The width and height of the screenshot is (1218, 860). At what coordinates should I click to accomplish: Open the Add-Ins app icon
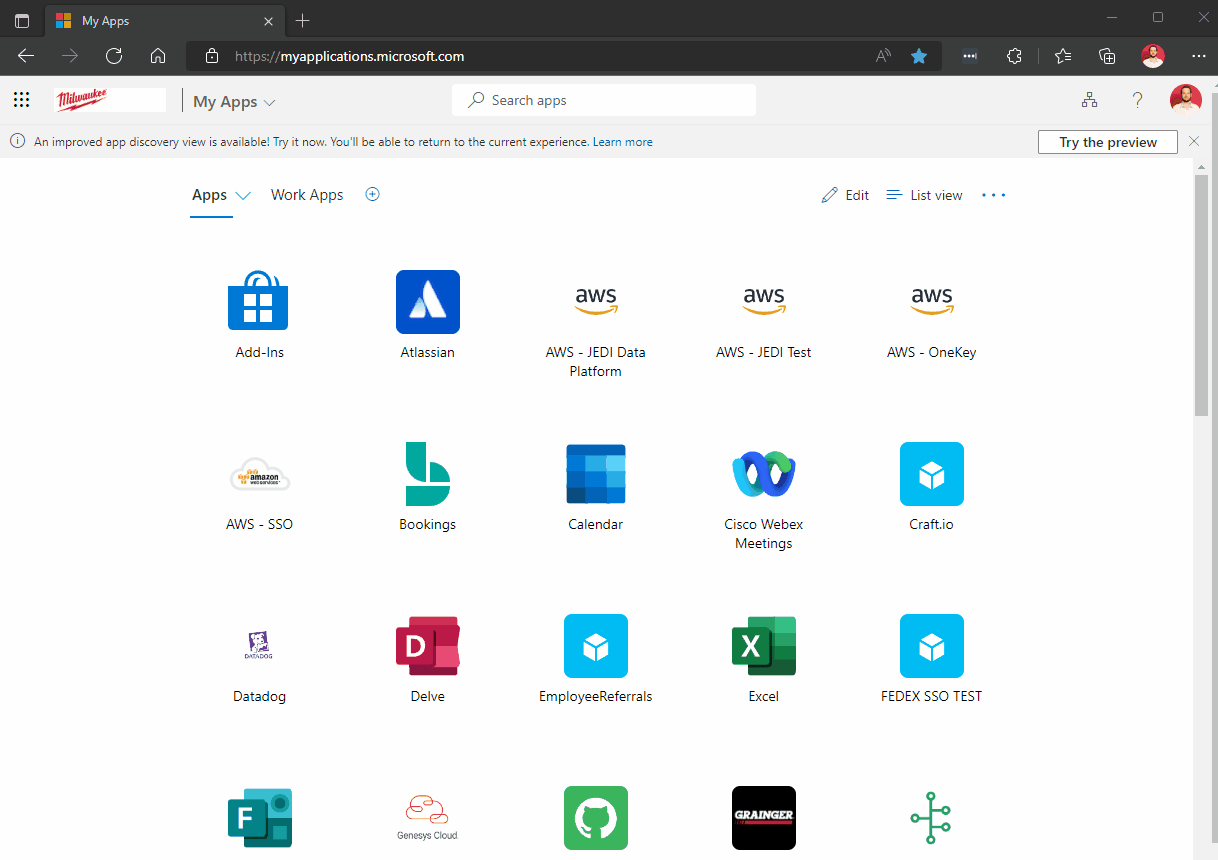259,301
